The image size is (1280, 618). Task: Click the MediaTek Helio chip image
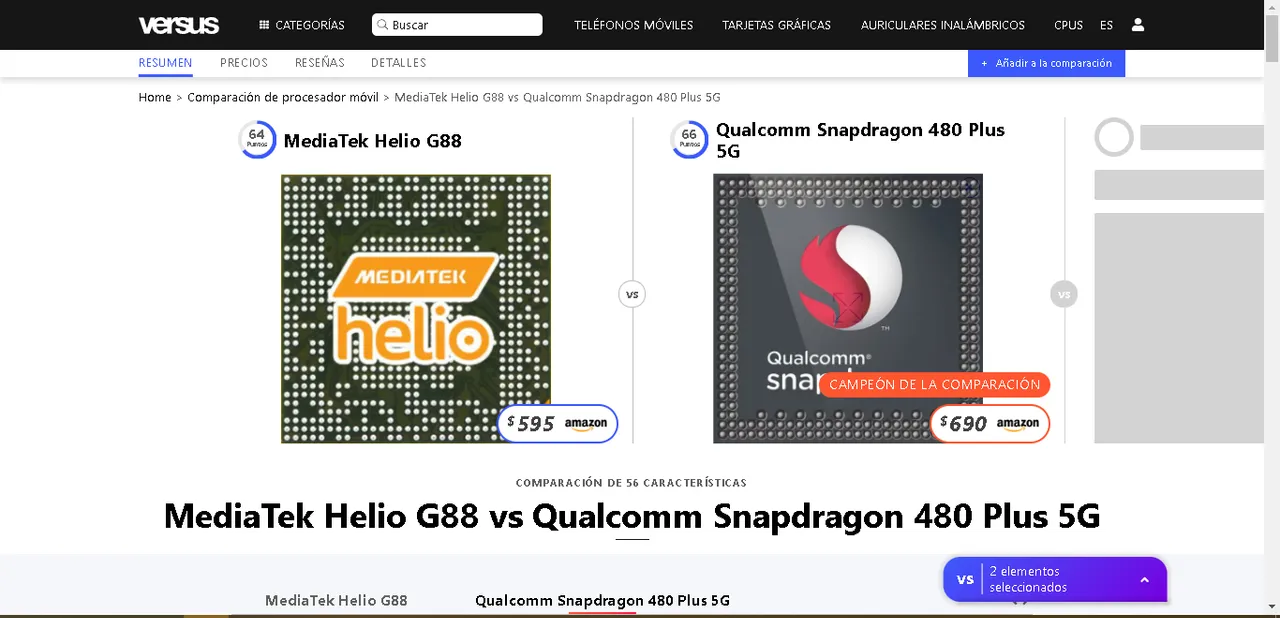[416, 308]
